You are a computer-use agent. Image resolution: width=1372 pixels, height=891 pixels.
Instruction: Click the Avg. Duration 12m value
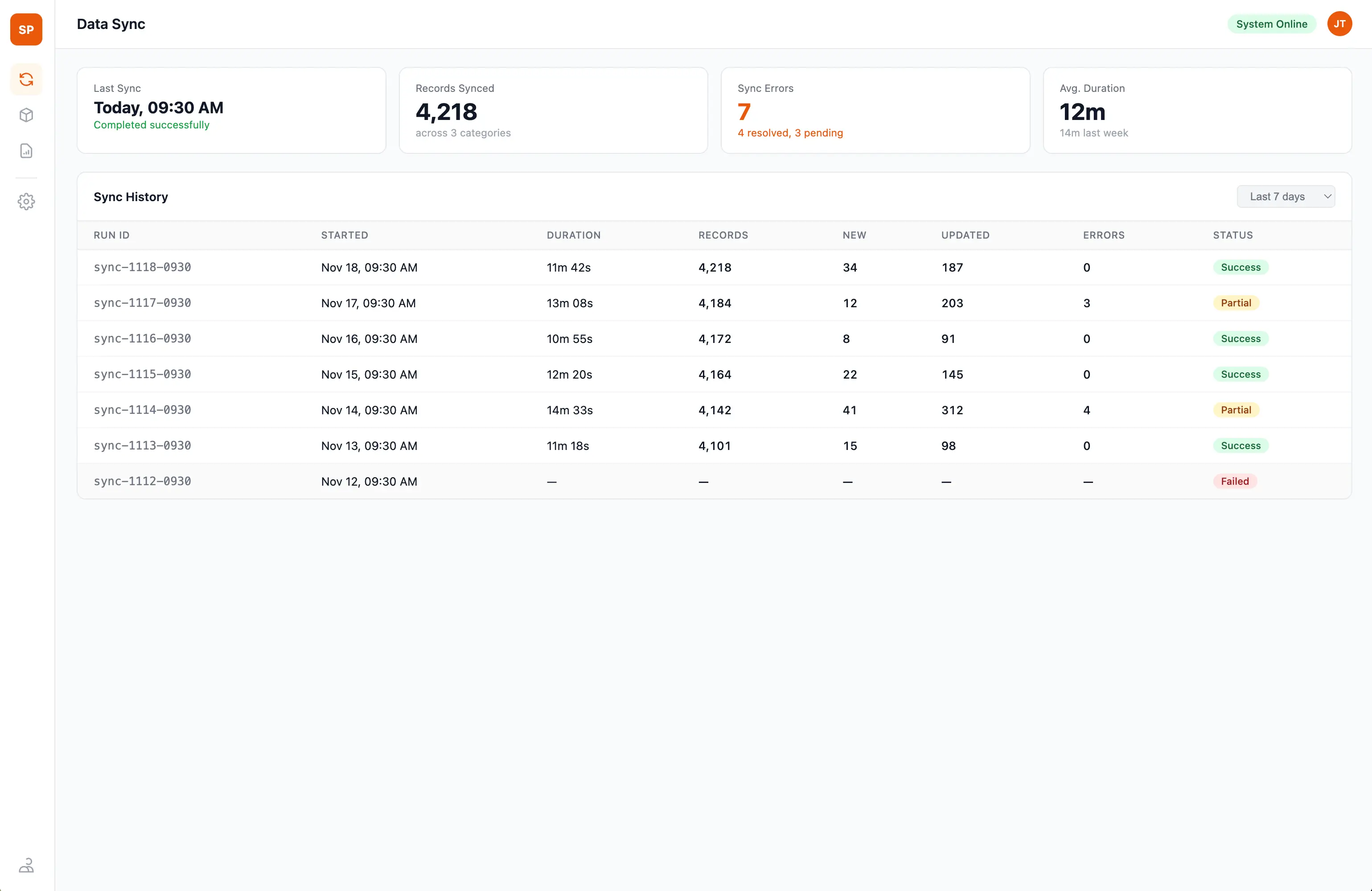point(1082,112)
